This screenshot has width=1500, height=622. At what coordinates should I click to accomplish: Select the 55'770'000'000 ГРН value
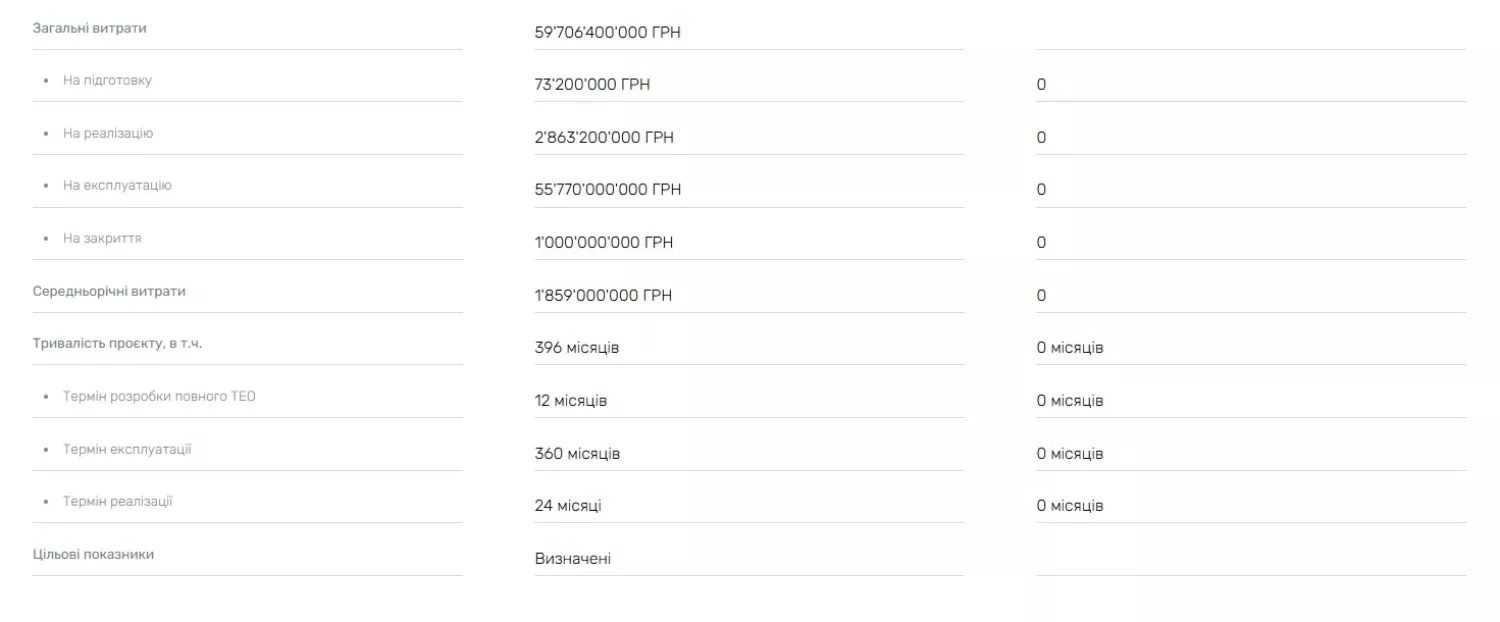[608, 190]
